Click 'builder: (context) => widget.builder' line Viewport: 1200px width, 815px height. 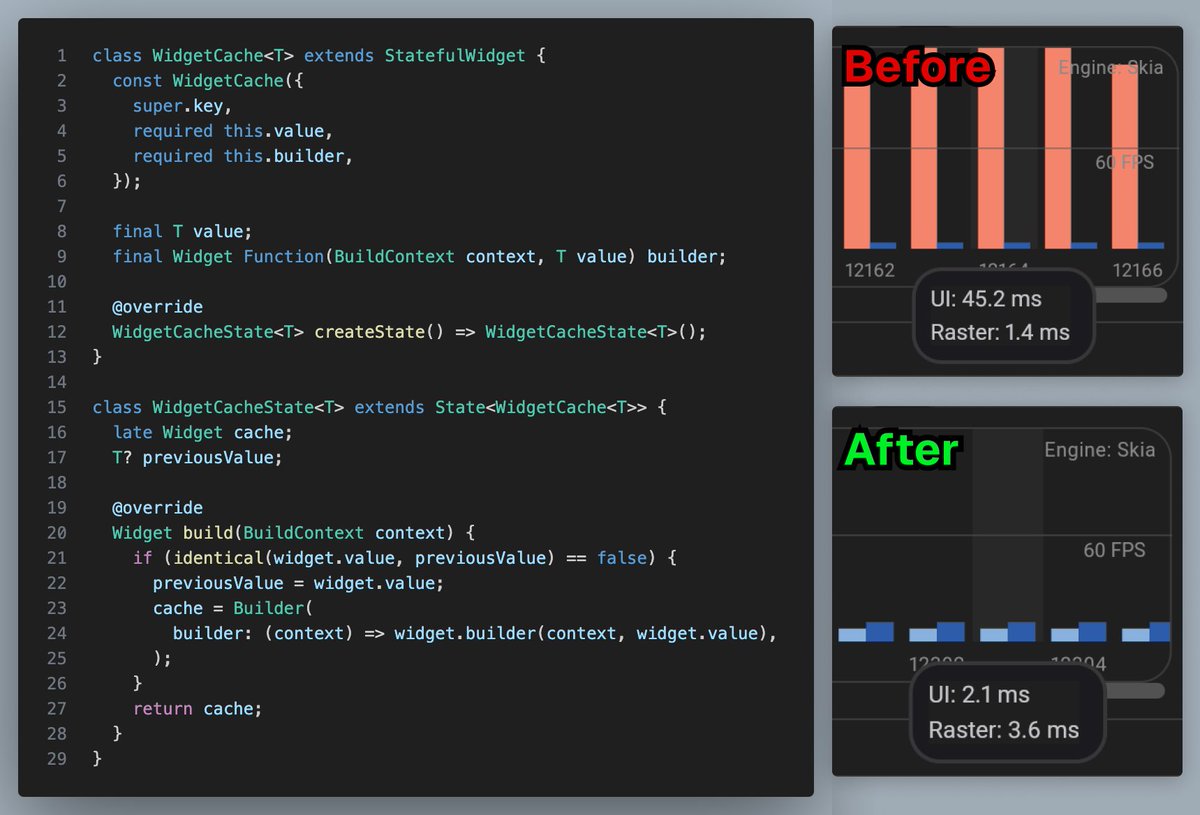(475, 633)
